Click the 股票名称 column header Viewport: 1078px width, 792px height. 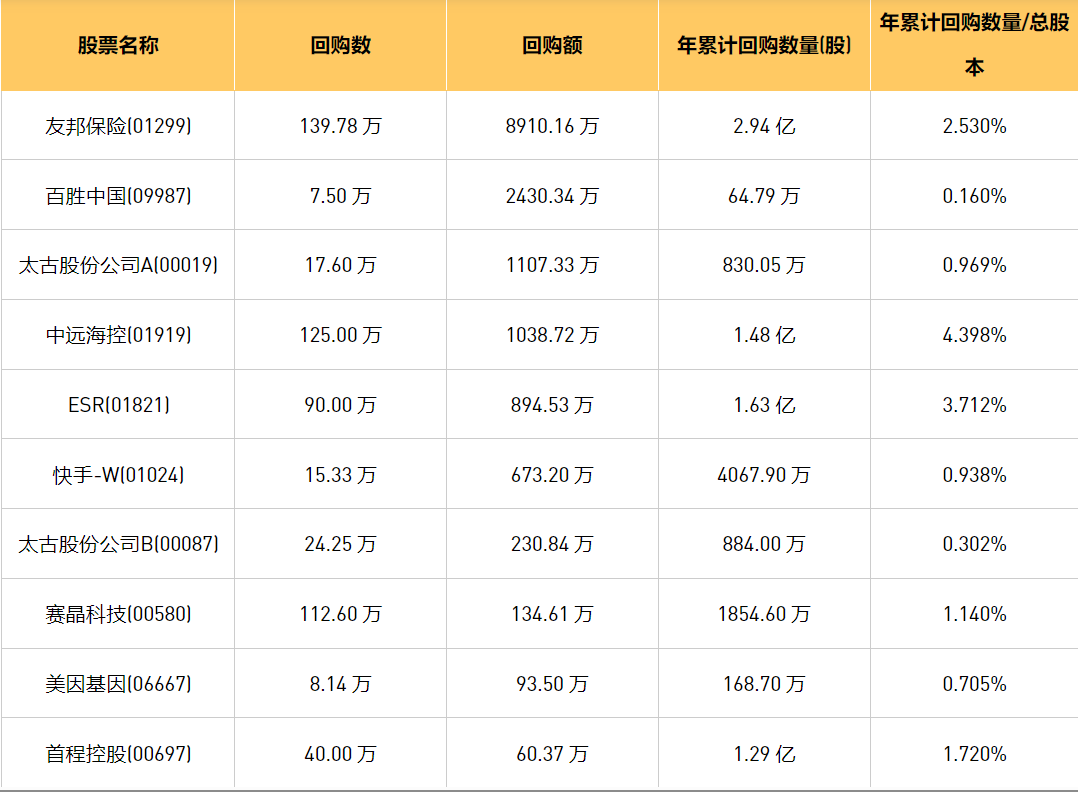point(118,46)
